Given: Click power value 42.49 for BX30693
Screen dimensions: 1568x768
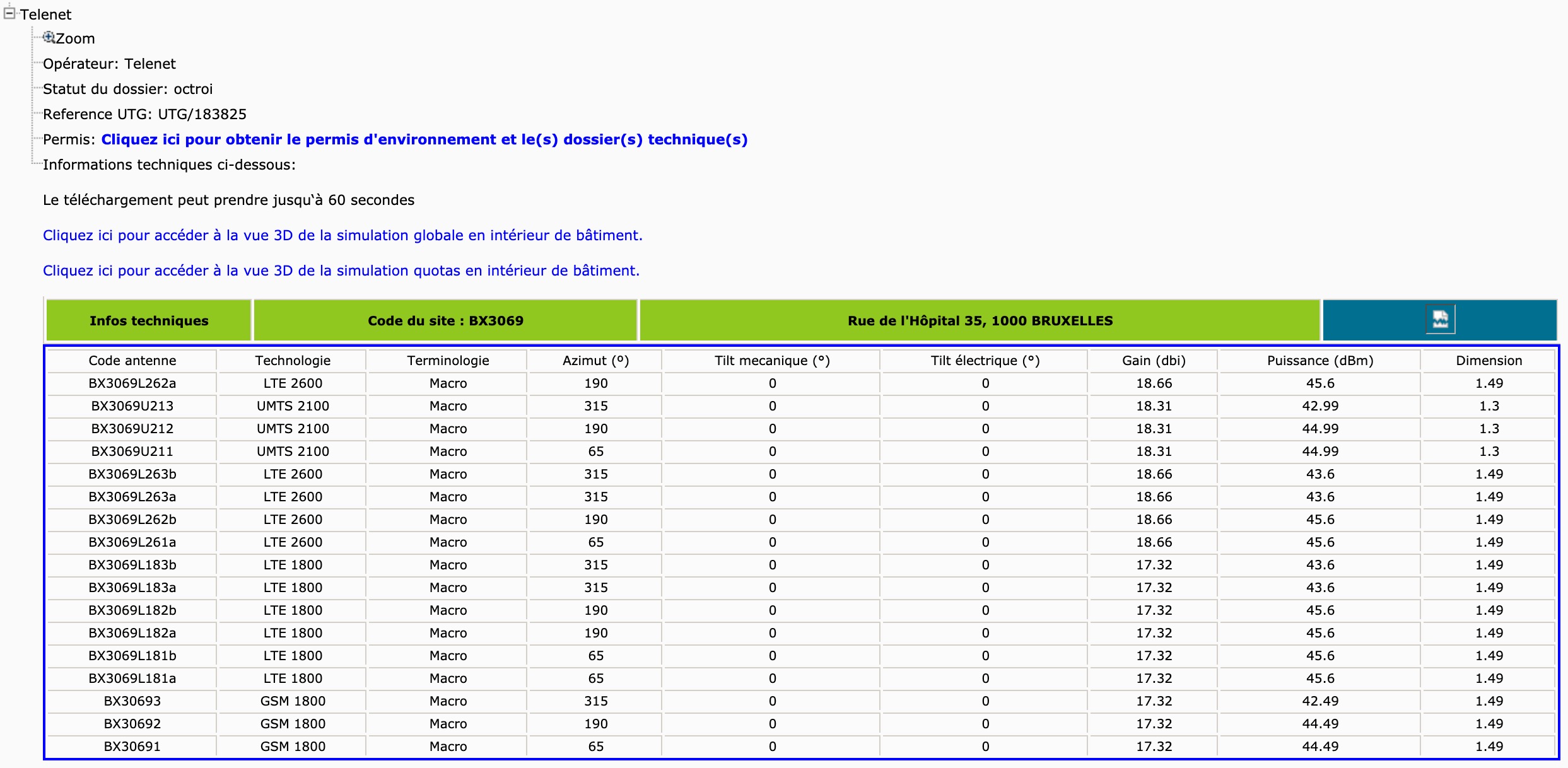Looking at the screenshot, I should click(x=1320, y=701).
